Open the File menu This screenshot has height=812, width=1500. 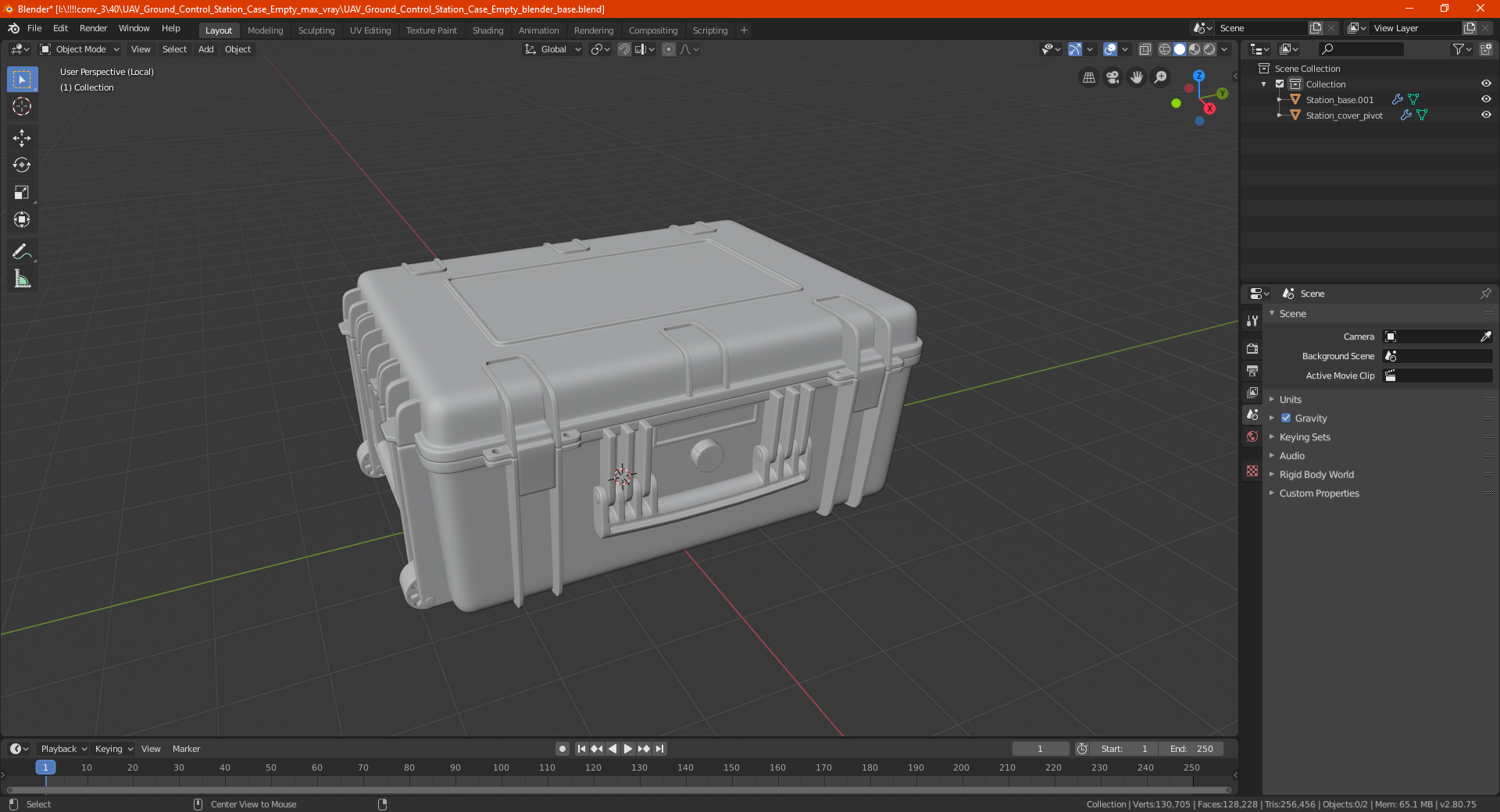pyautogui.click(x=34, y=28)
